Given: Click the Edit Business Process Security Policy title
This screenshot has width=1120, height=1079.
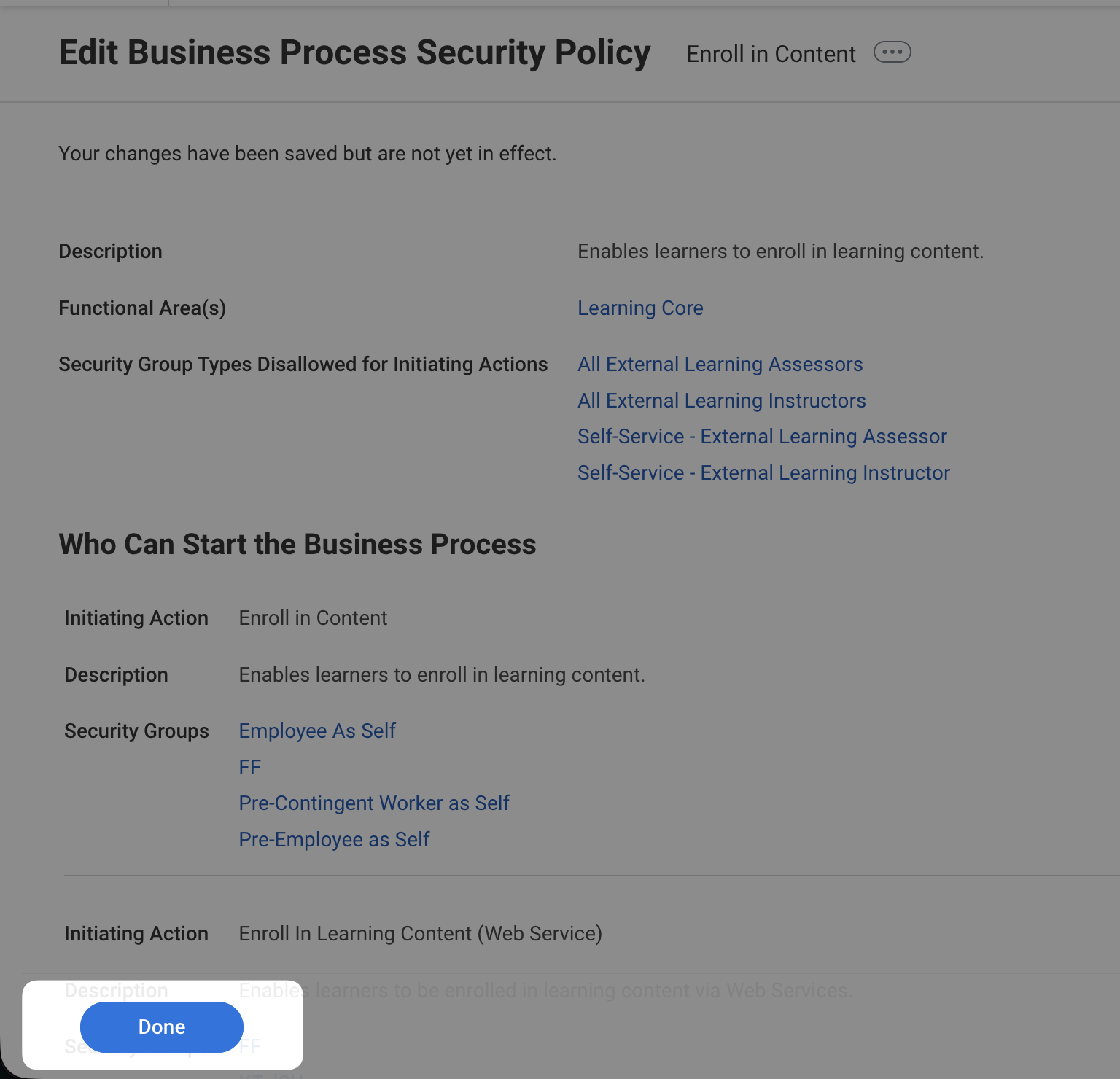Looking at the screenshot, I should [x=354, y=53].
